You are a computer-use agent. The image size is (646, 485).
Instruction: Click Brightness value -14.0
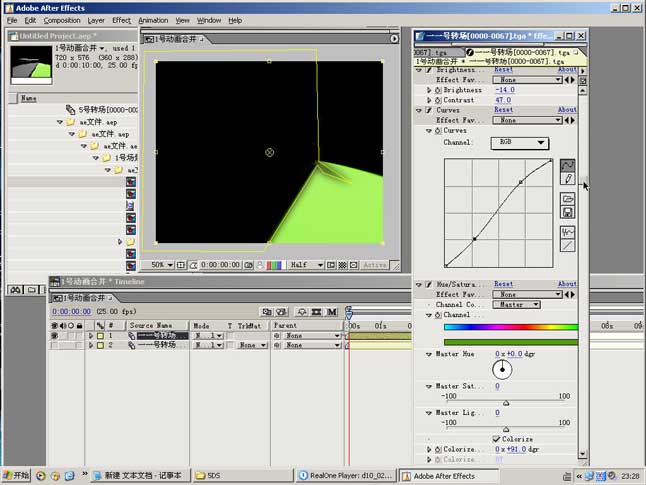click(505, 90)
